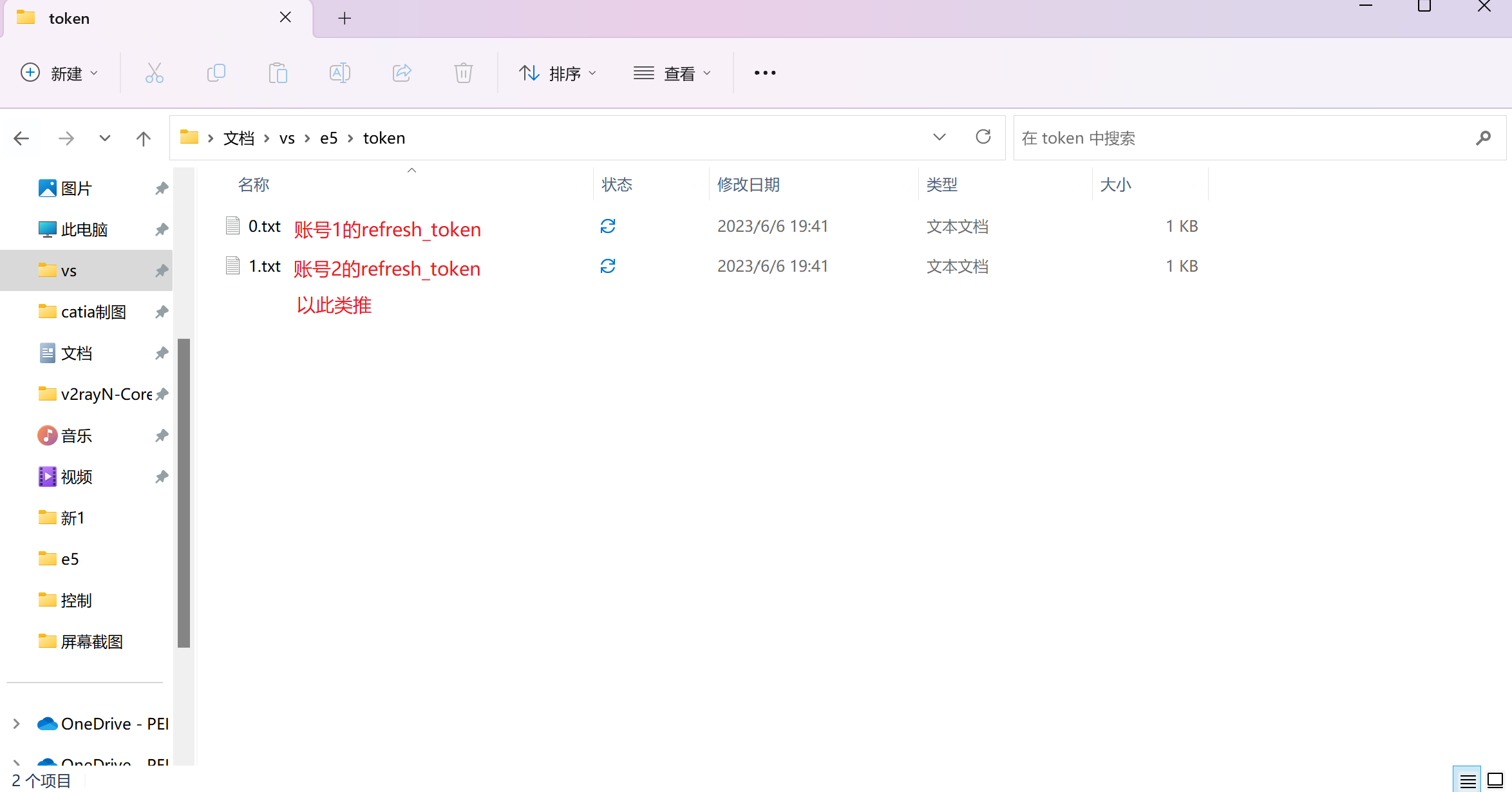1512x792 pixels.
Task: Click the 1.txt file icon
Action: 233,265
